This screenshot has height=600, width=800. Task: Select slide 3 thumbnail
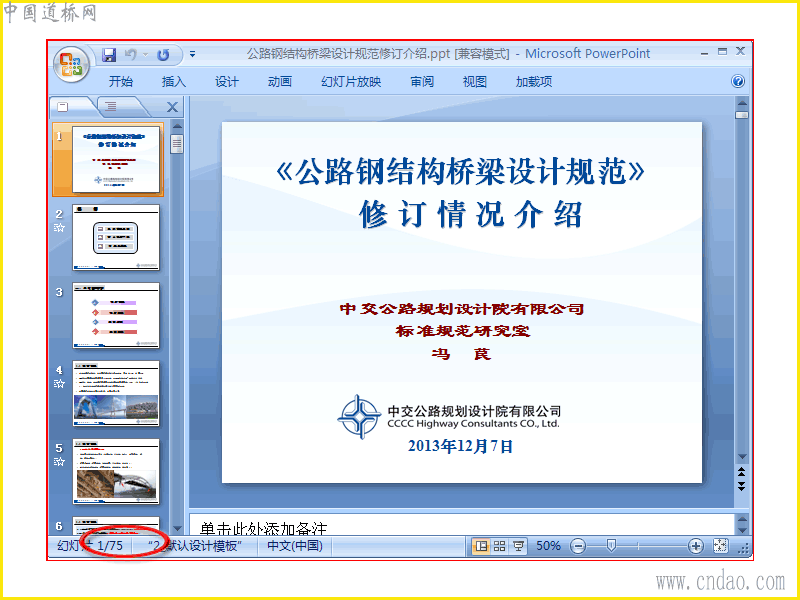(x=116, y=315)
